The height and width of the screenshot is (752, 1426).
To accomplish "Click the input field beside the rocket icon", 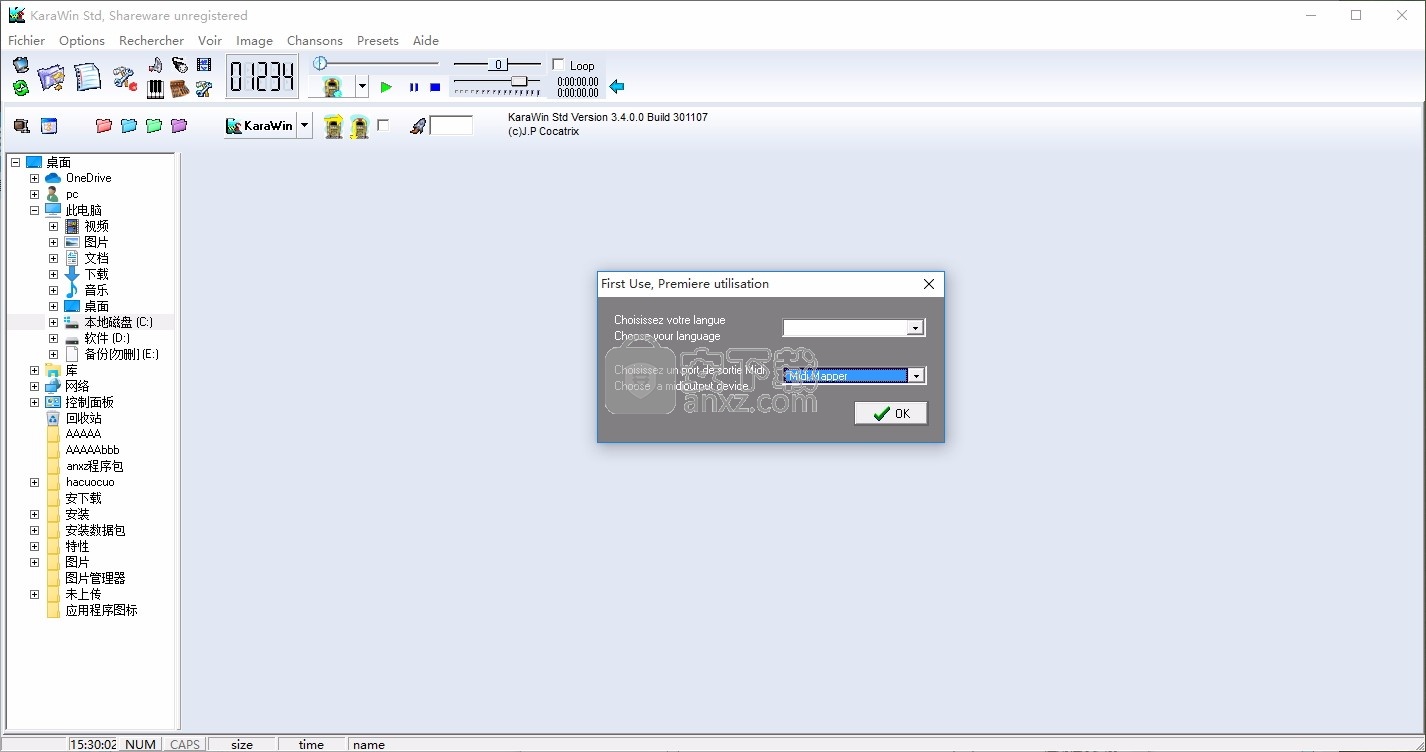I will coord(451,126).
